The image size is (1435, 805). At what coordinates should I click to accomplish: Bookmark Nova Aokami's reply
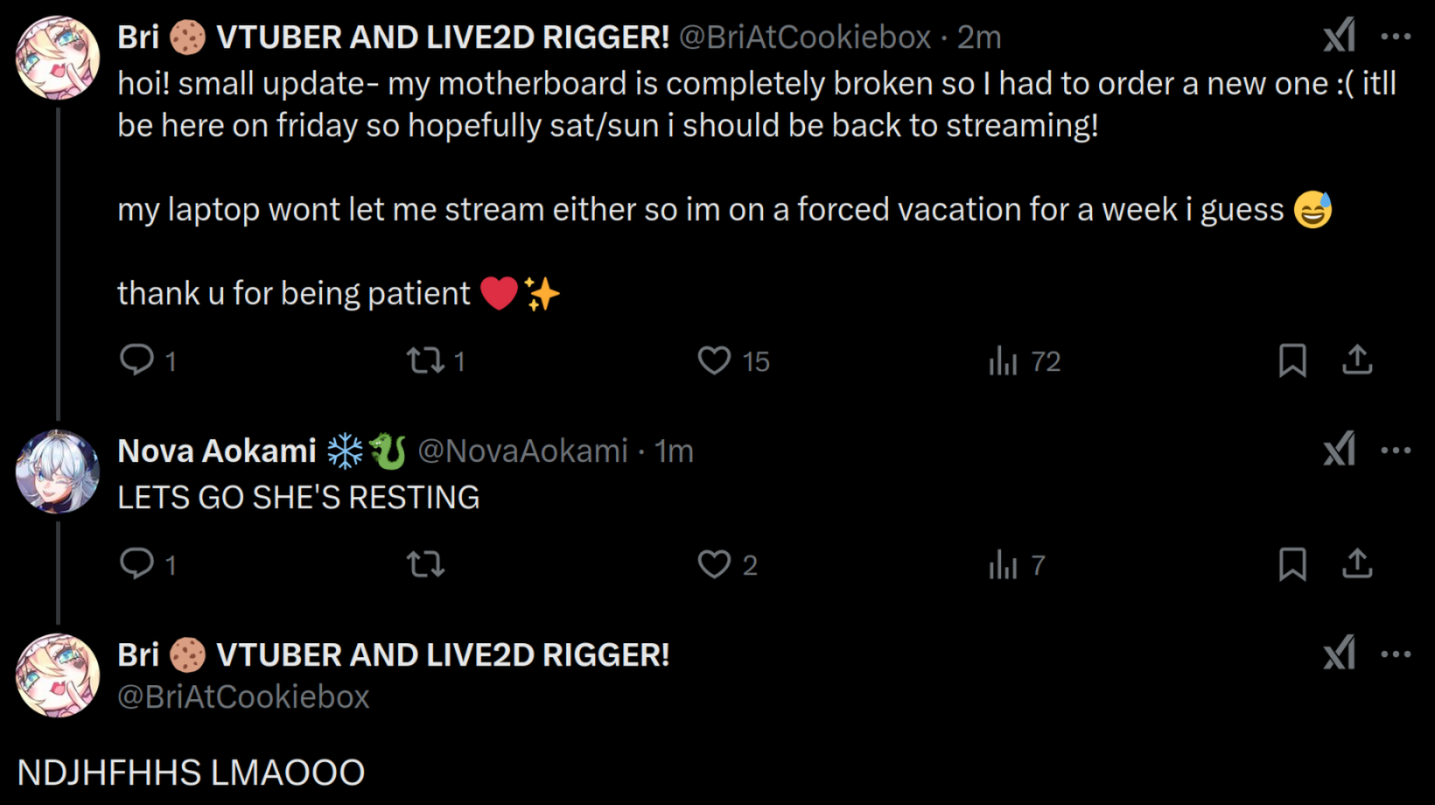click(x=1292, y=565)
